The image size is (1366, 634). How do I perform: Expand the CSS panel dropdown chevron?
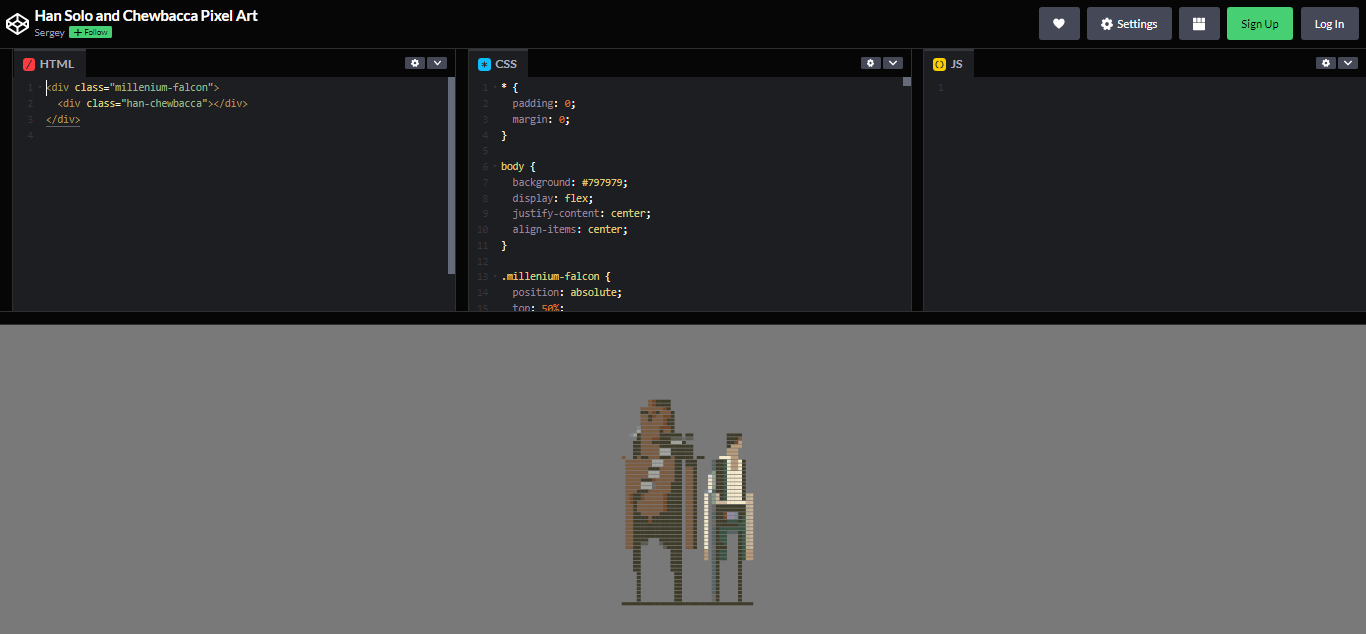892,62
